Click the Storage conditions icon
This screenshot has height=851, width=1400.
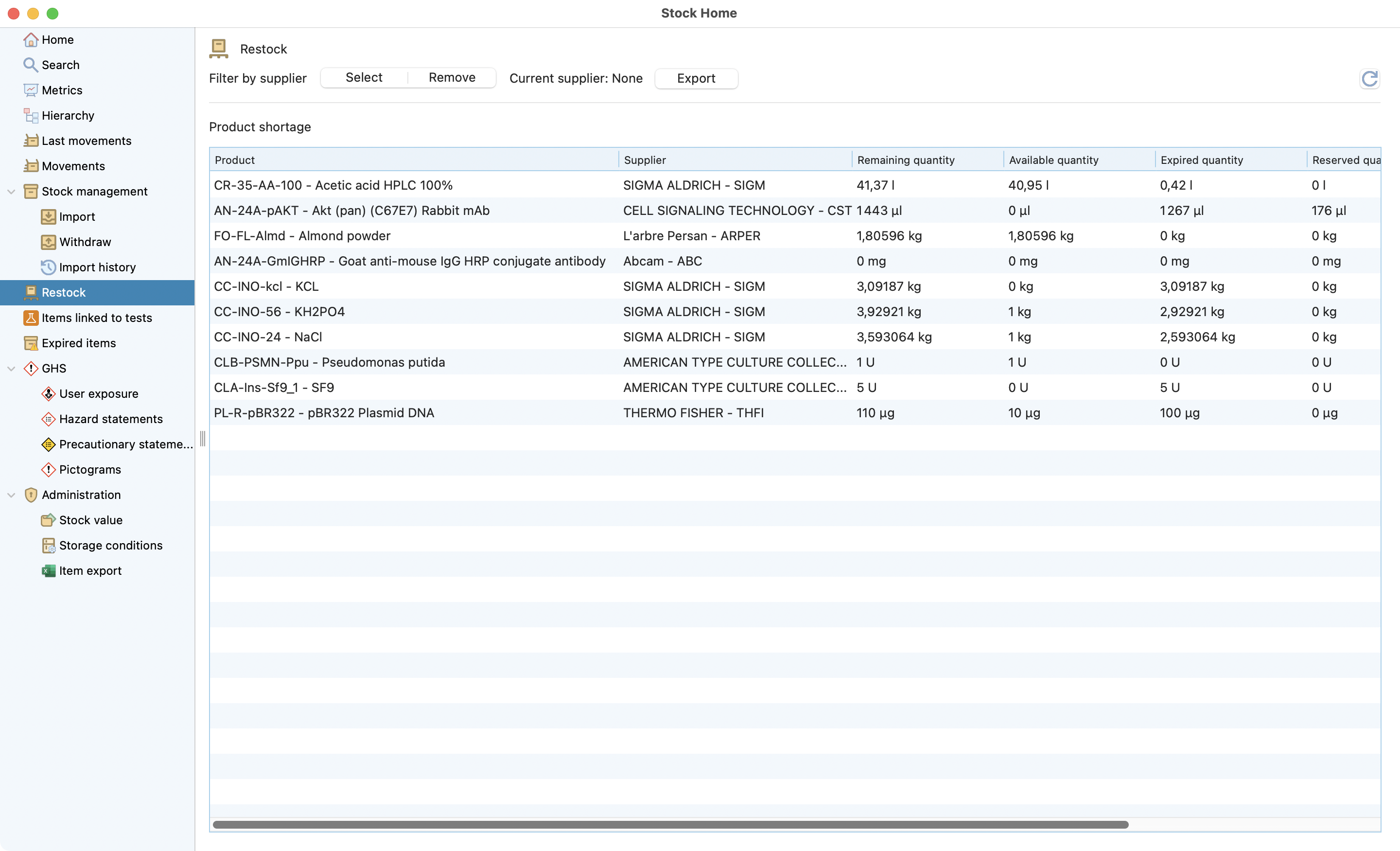pos(48,546)
